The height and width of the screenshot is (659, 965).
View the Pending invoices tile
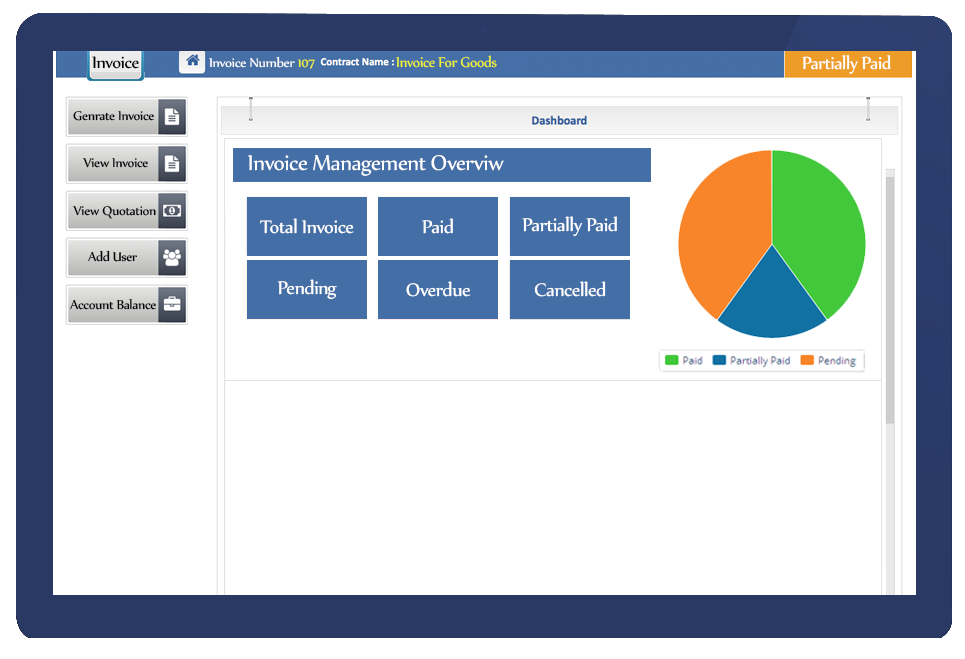(x=306, y=289)
